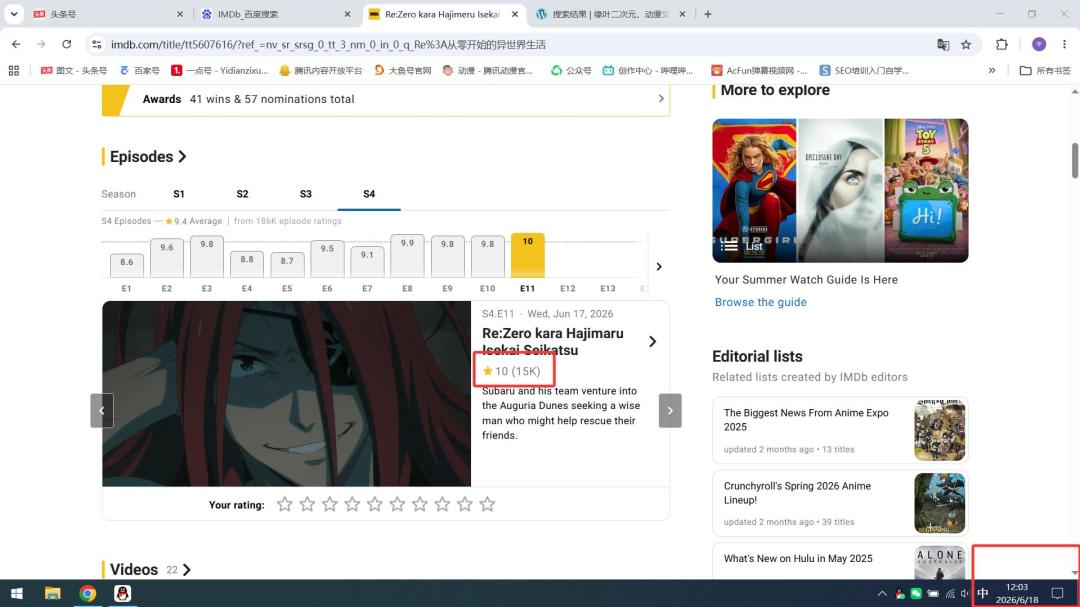Open Crunchyroll's Spring 2026 Anime Lineup
1080x607 pixels.
(x=840, y=503)
